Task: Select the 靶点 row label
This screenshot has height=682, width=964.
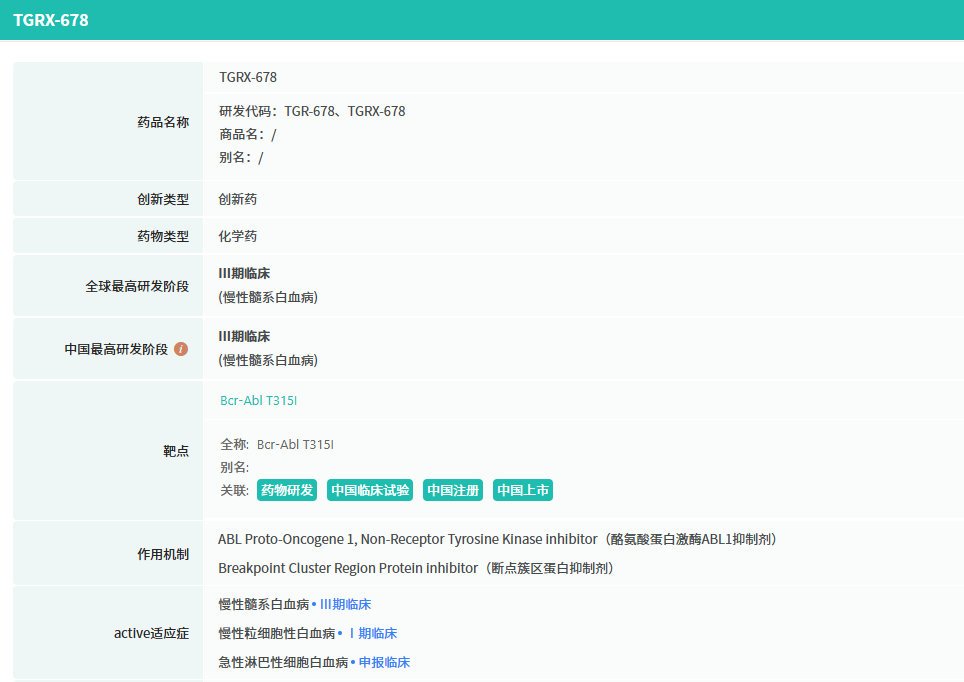Action: (x=176, y=451)
